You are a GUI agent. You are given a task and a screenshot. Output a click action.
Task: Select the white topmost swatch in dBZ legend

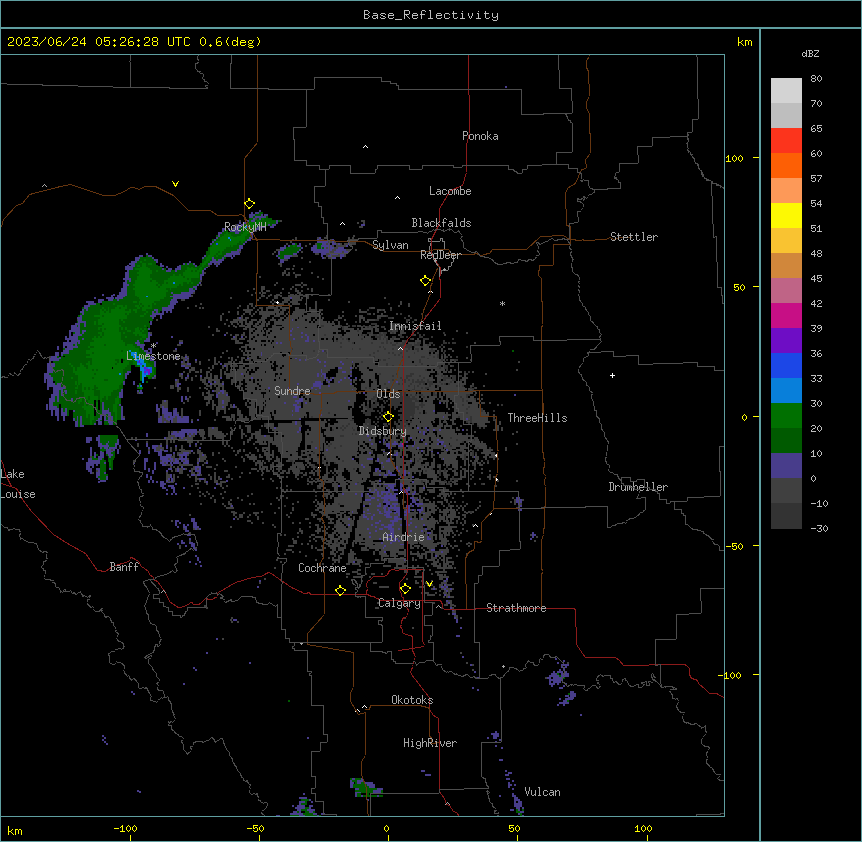(x=786, y=91)
